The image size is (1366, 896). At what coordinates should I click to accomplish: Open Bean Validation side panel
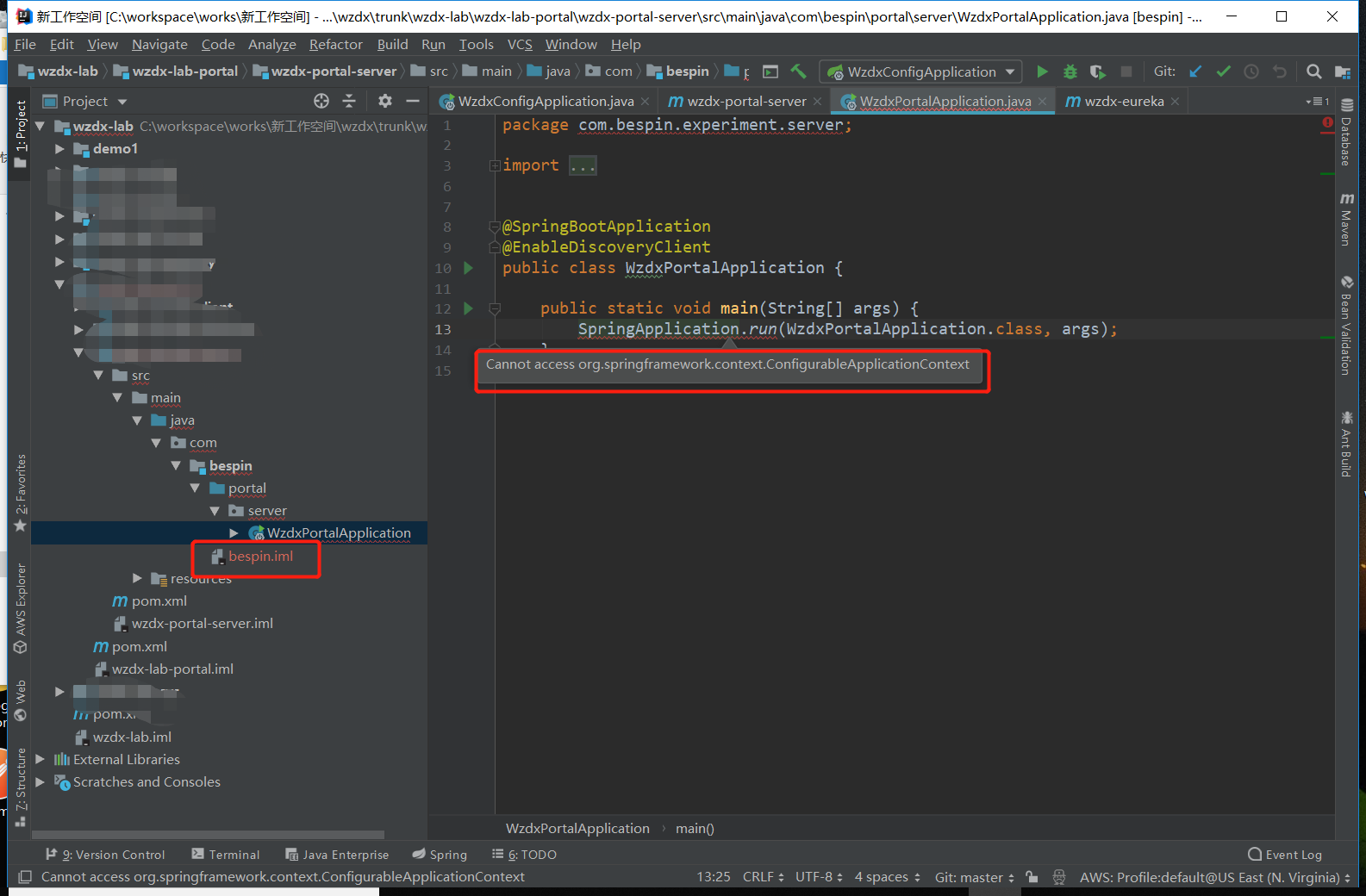tap(1346, 325)
